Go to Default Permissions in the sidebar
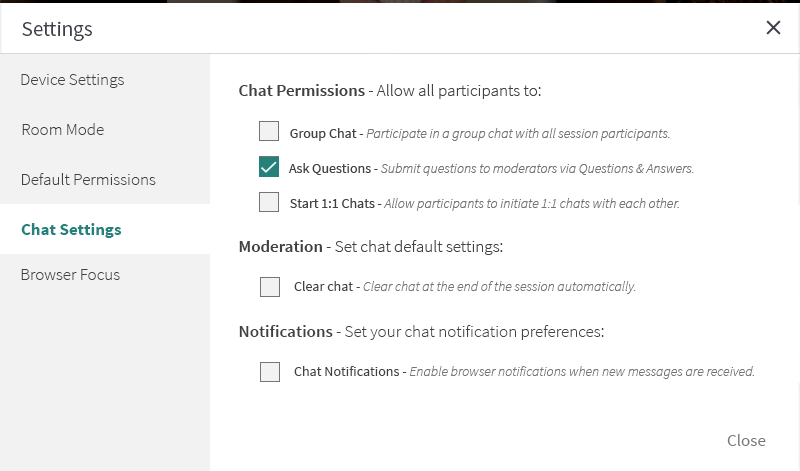 pyautogui.click(x=88, y=180)
